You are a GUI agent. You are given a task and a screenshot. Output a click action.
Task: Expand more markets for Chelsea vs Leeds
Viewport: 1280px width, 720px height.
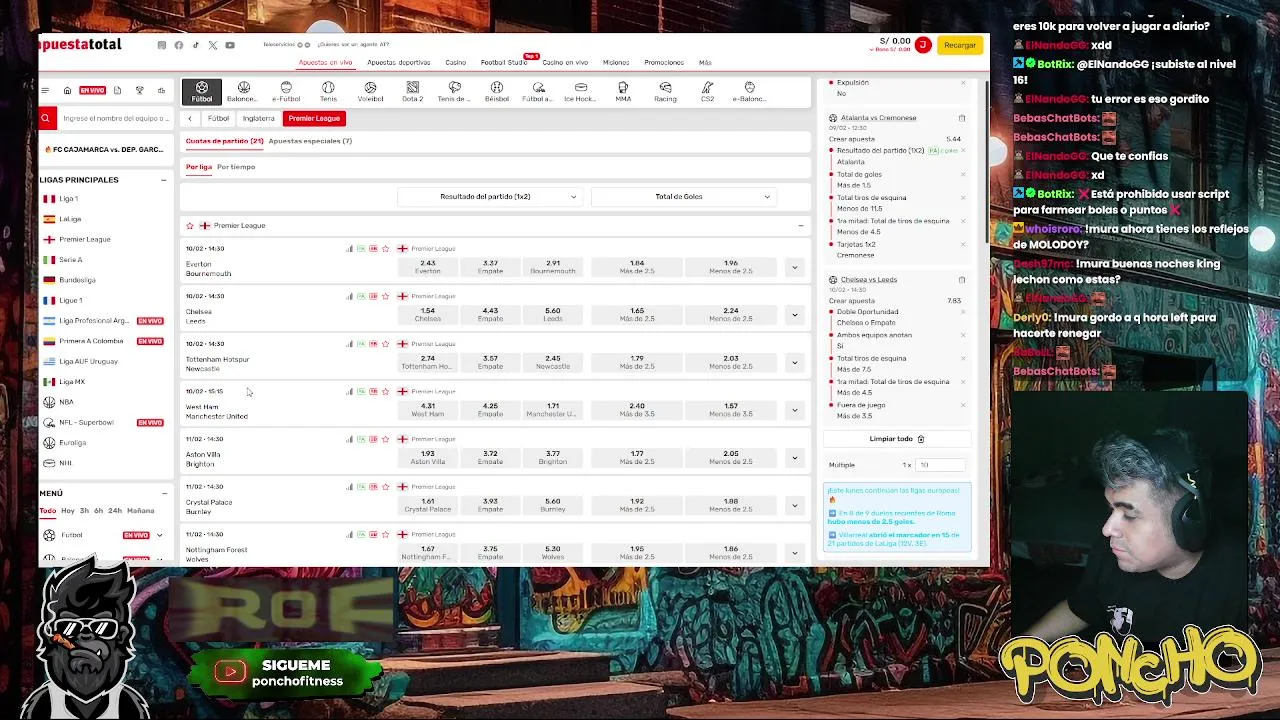click(x=794, y=315)
